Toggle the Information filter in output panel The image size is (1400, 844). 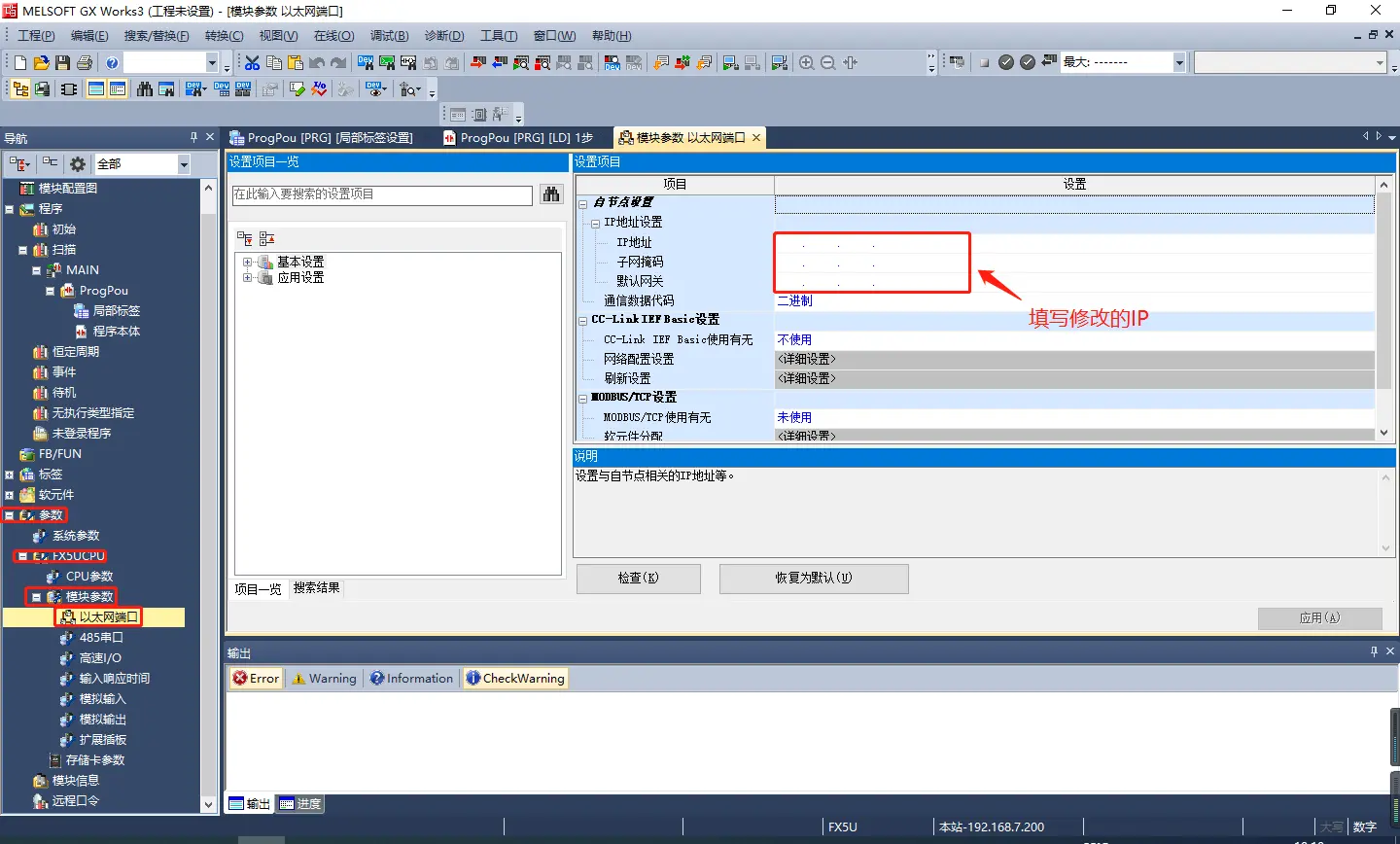coord(412,679)
